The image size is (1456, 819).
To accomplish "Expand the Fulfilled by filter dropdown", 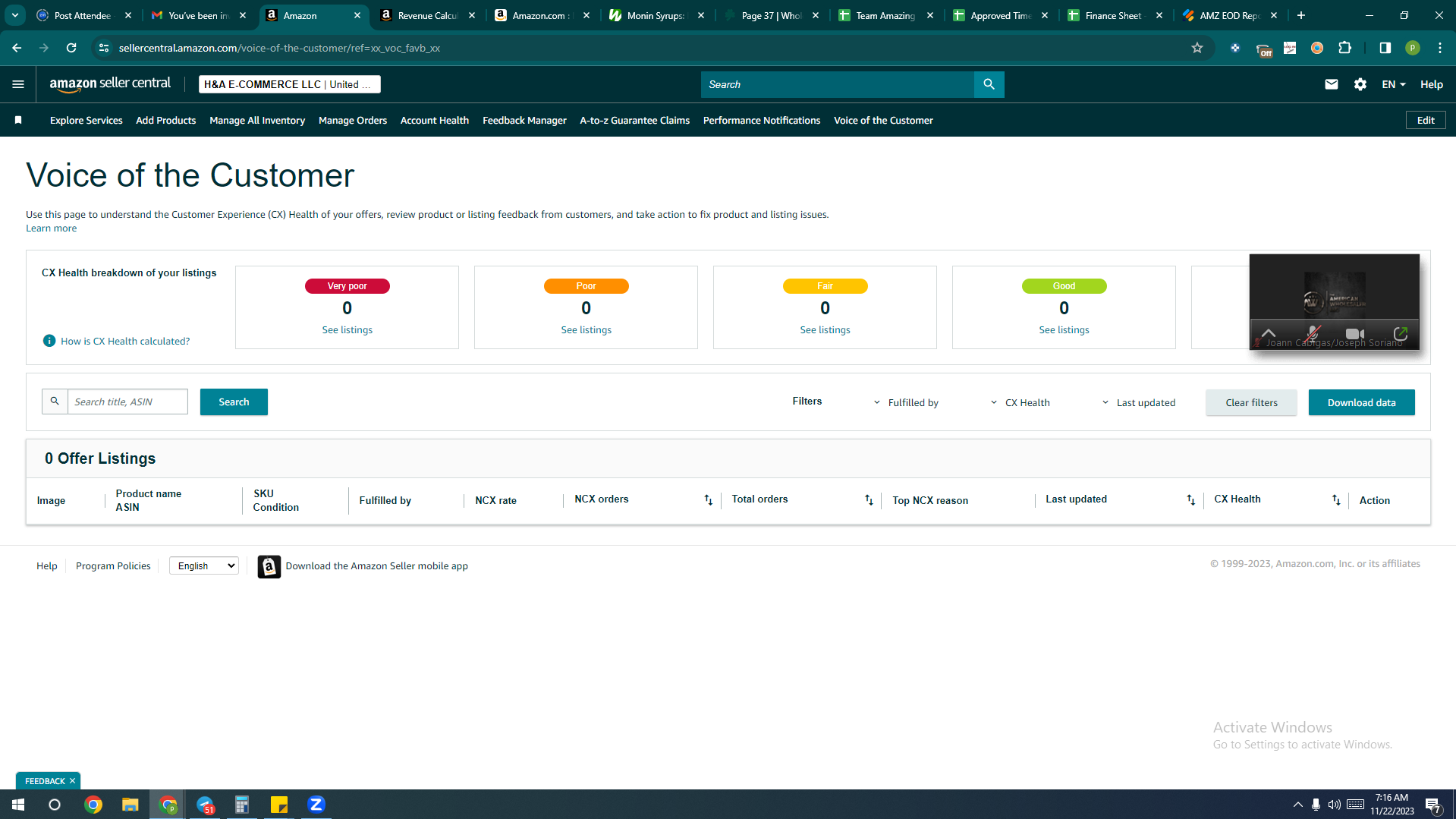I will [x=906, y=402].
